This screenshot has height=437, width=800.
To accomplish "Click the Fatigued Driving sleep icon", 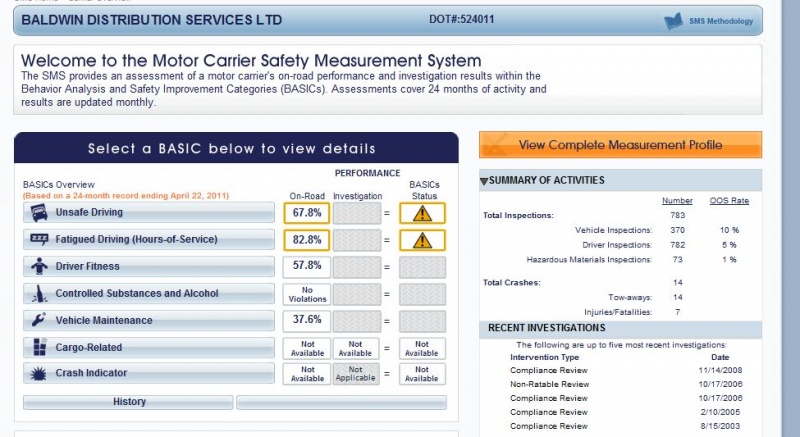I will pyautogui.click(x=36, y=240).
